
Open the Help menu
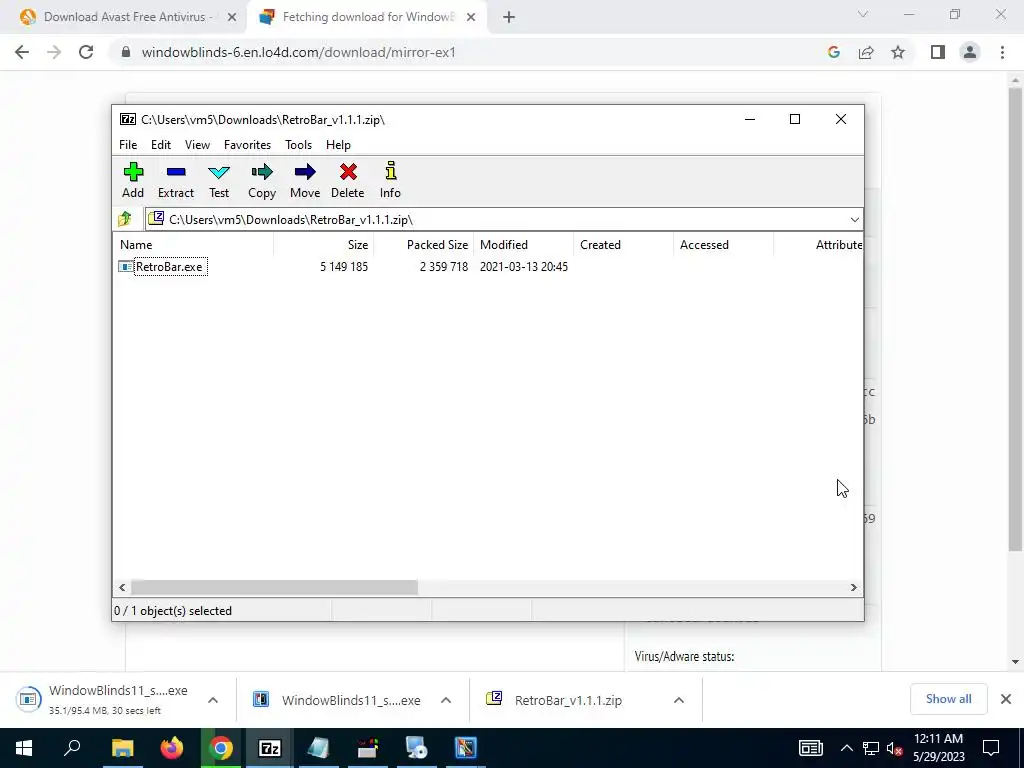click(x=338, y=145)
